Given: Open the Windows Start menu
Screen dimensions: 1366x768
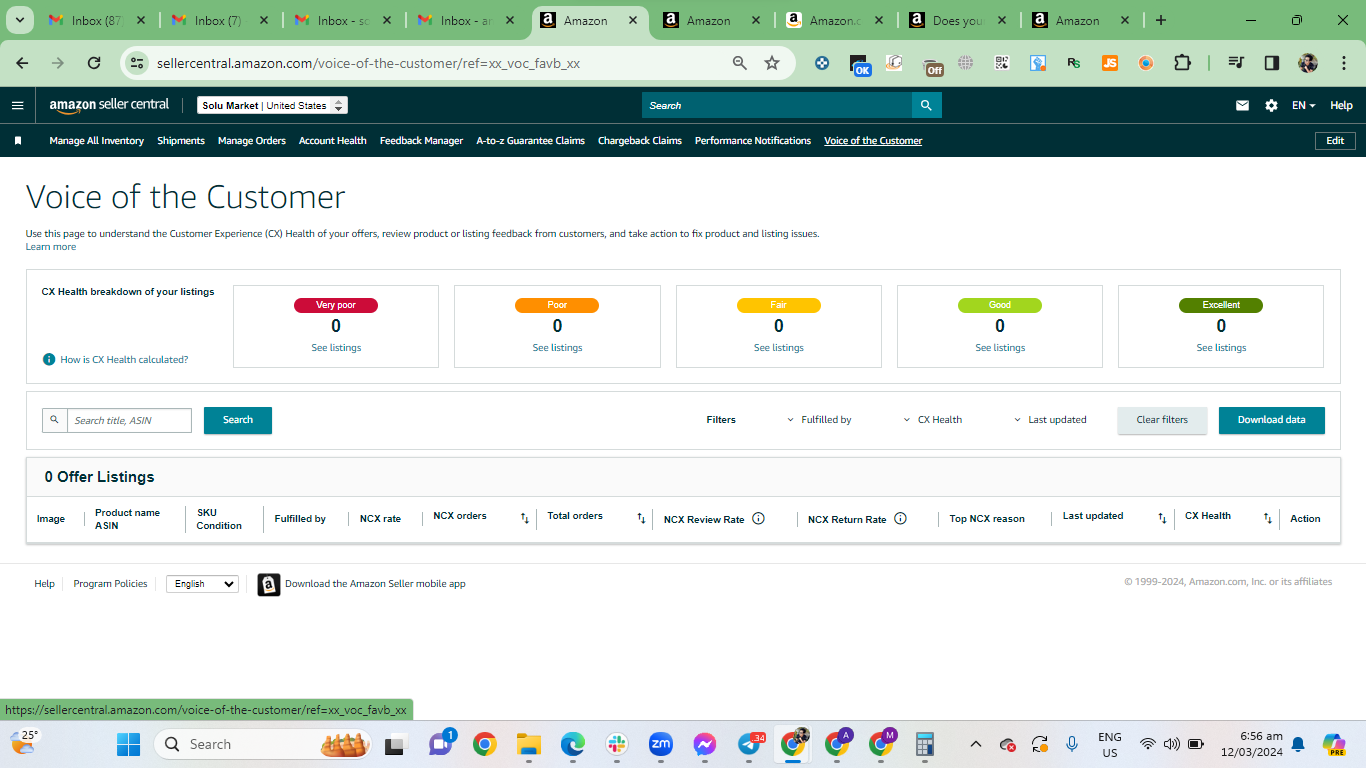Looking at the screenshot, I should [x=128, y=744].
